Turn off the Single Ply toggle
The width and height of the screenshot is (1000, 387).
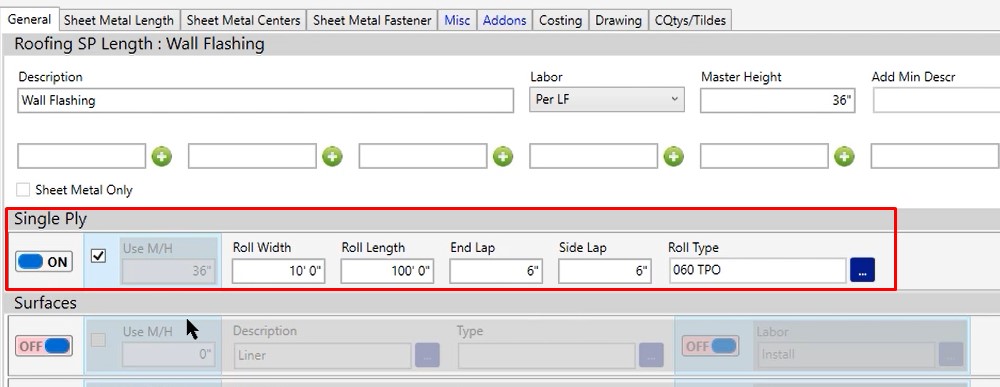[44, 261]
